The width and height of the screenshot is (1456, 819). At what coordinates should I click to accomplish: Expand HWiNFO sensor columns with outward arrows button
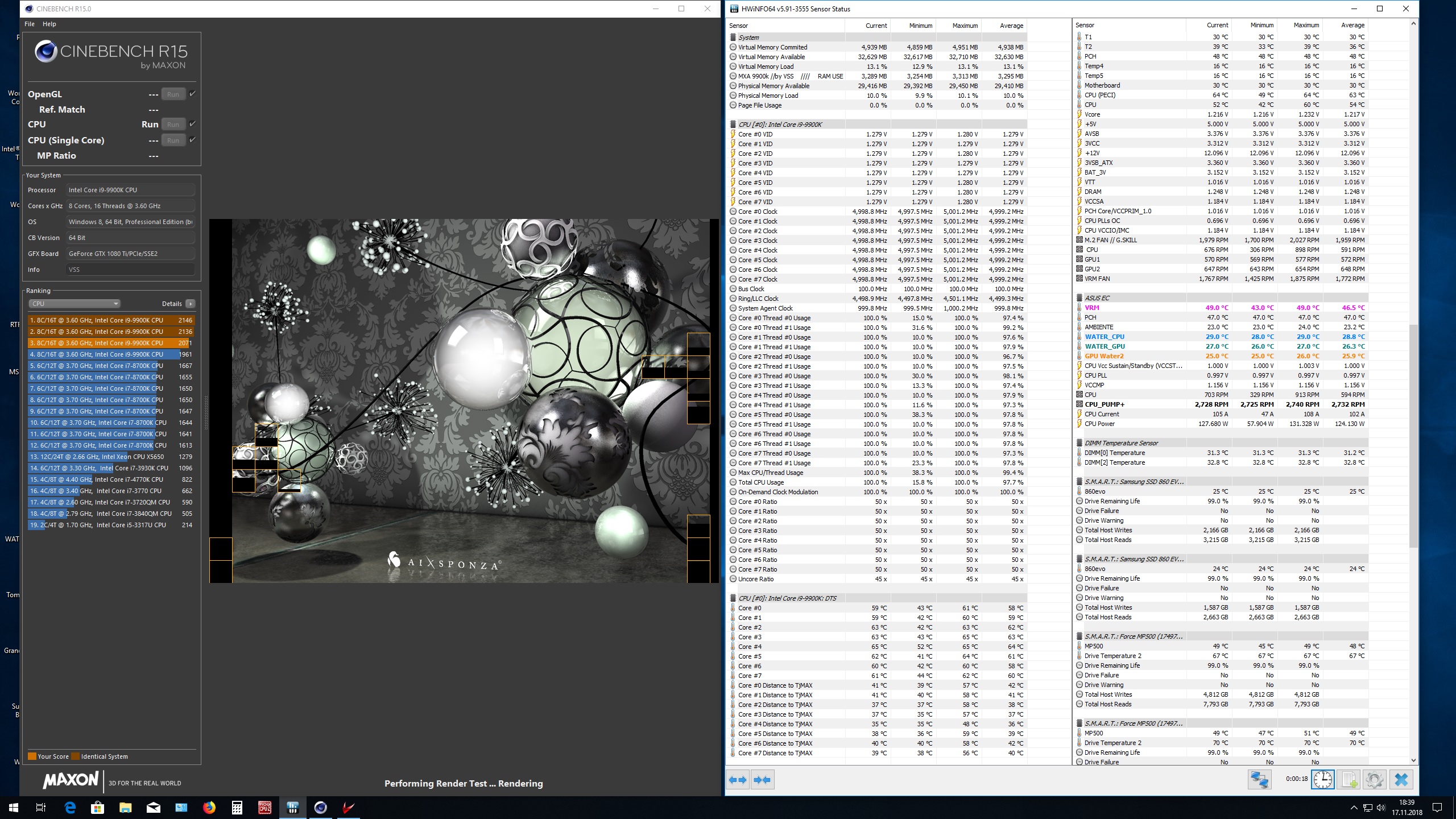coord(738,780)
